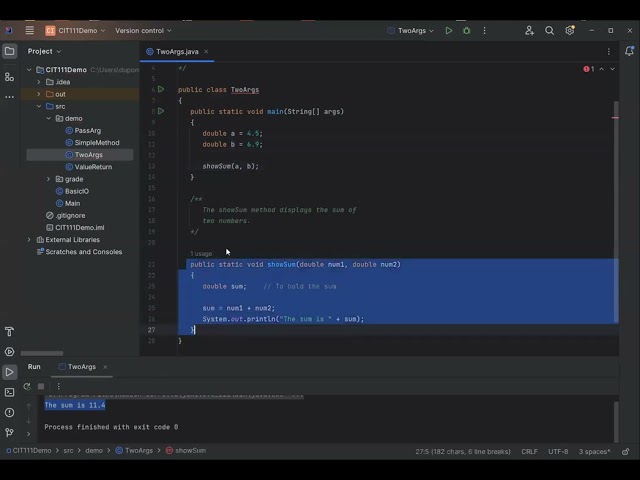
Task: Click run gutter icon beside class TwoArgs
Action: point(161,89)
